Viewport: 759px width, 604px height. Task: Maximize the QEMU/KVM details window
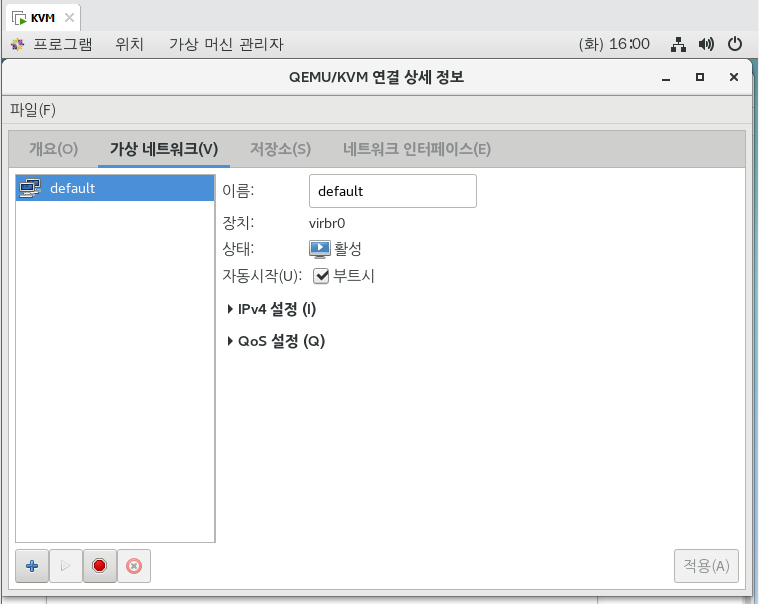700,77
